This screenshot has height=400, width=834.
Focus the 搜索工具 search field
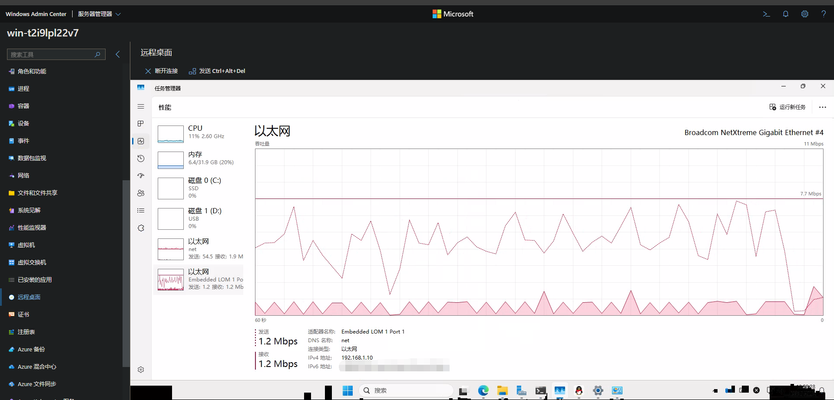56,54
